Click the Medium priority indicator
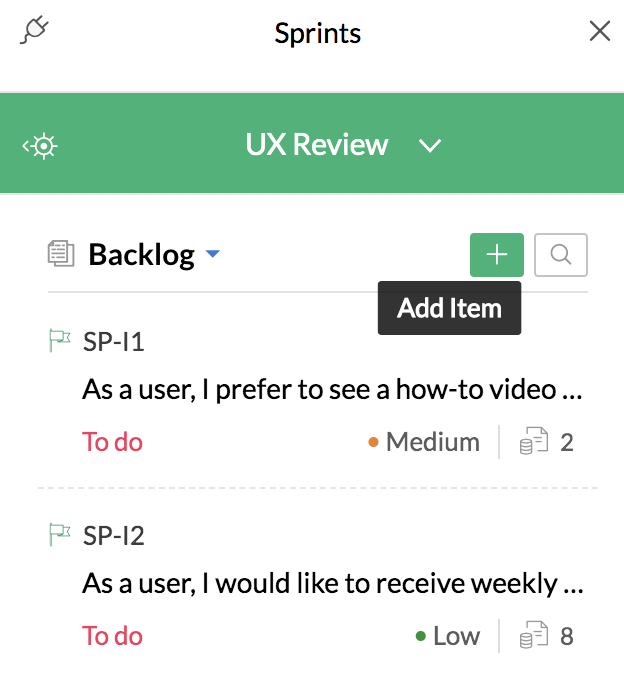 (424, 442)
